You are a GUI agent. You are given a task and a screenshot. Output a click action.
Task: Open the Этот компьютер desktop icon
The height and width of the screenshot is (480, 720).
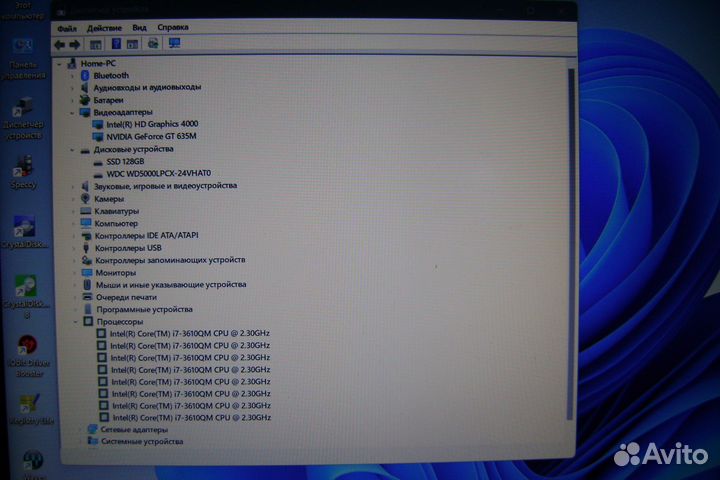coord(23,10)
